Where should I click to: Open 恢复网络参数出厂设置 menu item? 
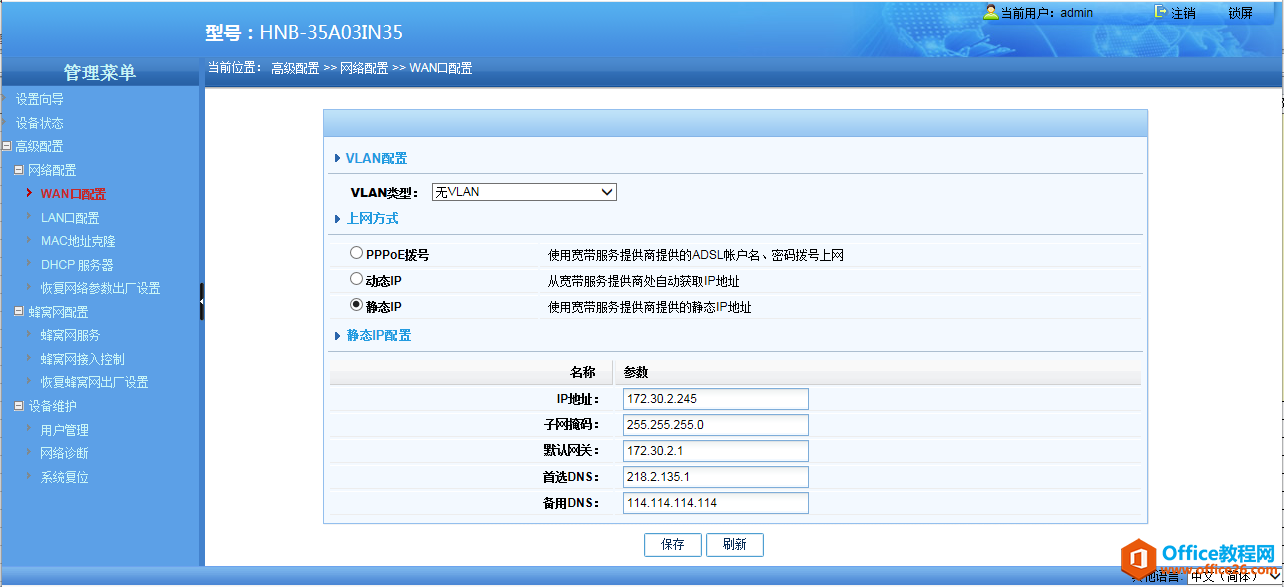coord(100,288)
